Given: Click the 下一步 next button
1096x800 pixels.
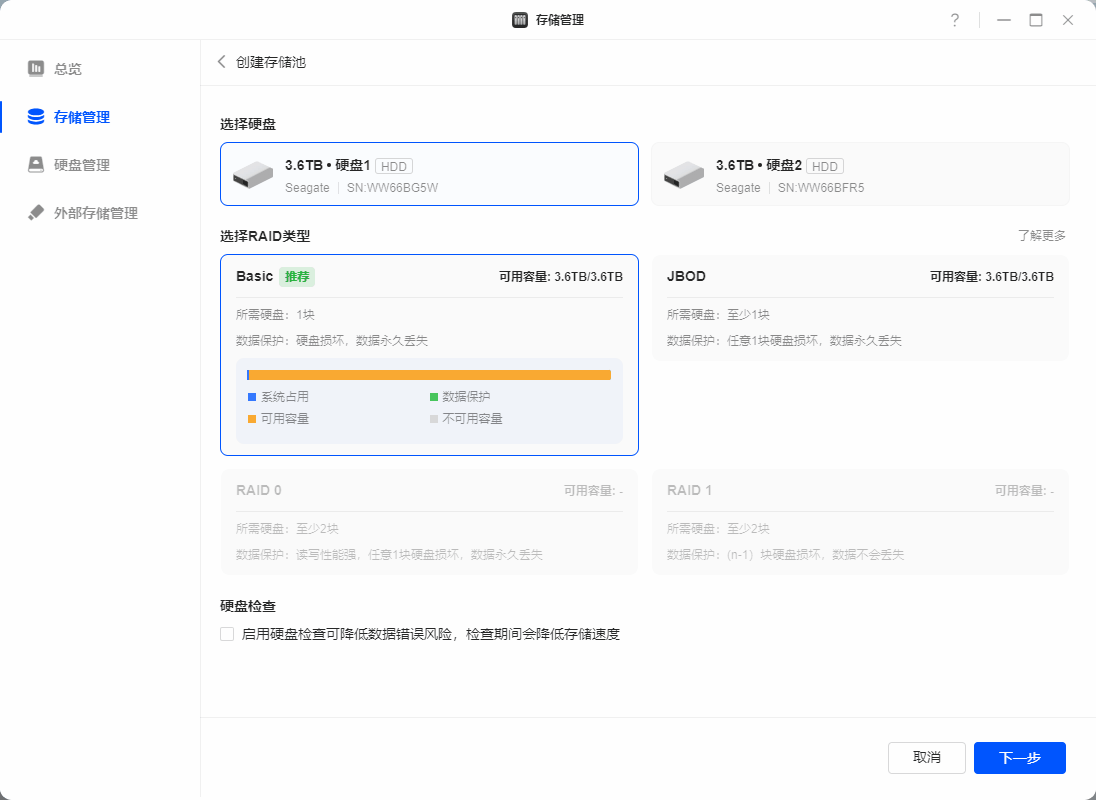Looking at the screenshot, I should pos(1019,758).
